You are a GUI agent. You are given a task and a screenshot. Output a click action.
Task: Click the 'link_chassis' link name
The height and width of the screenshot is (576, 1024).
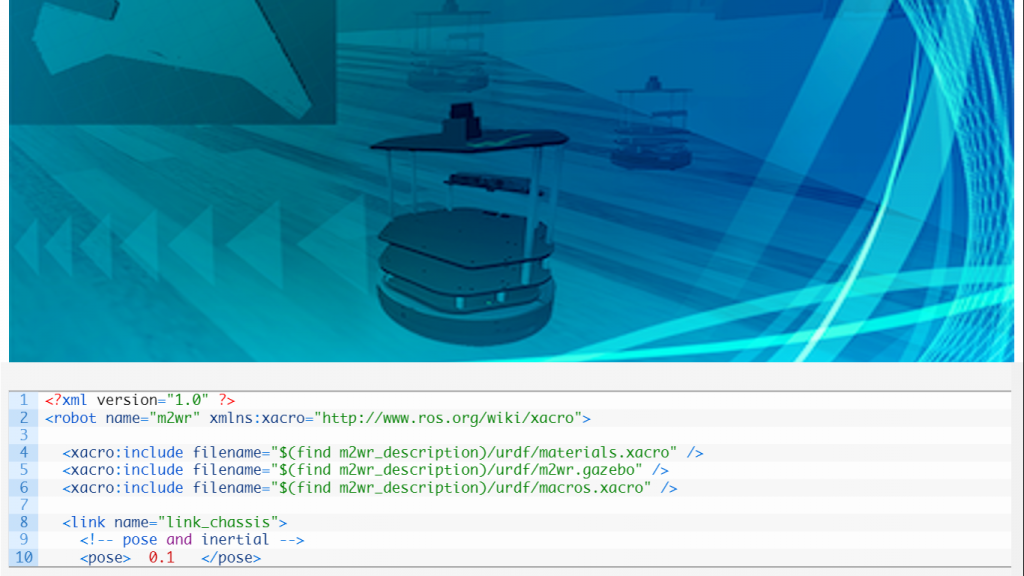coord(218,522)
